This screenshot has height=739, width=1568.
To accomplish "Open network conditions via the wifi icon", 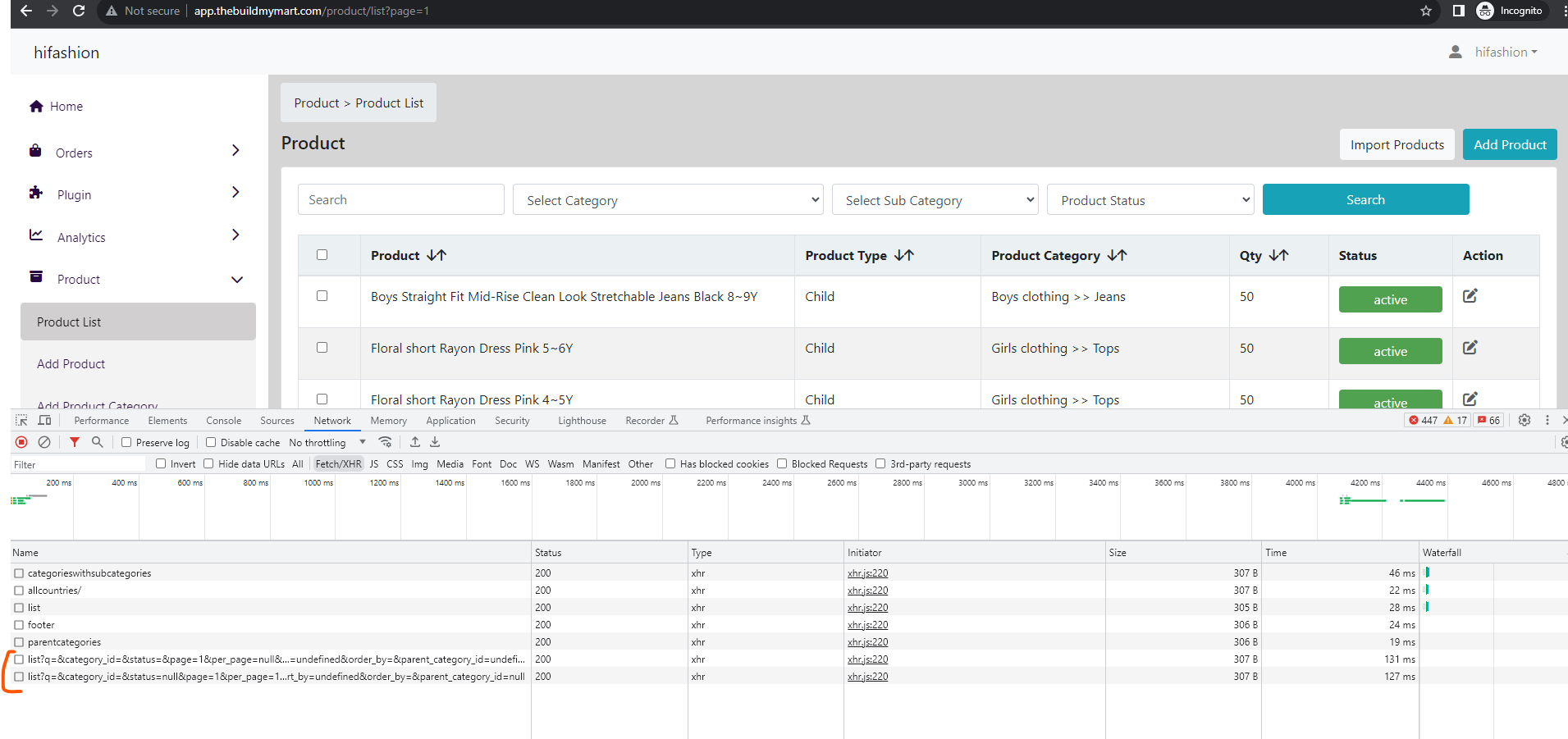I will 385,442.
